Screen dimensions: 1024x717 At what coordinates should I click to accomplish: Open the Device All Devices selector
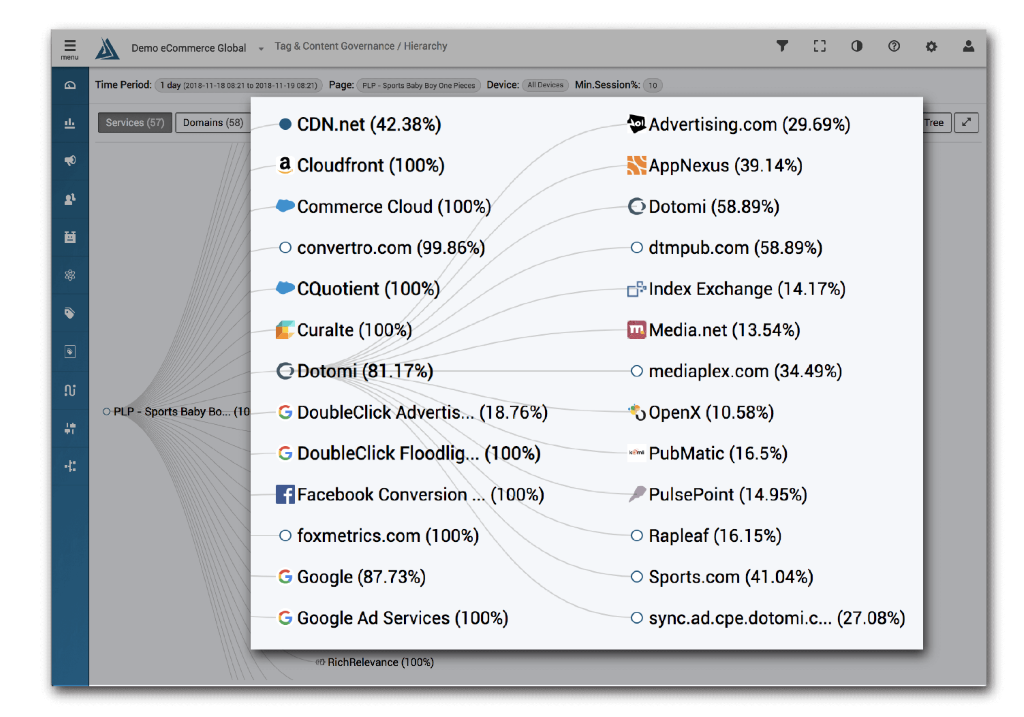pos(546,86)
